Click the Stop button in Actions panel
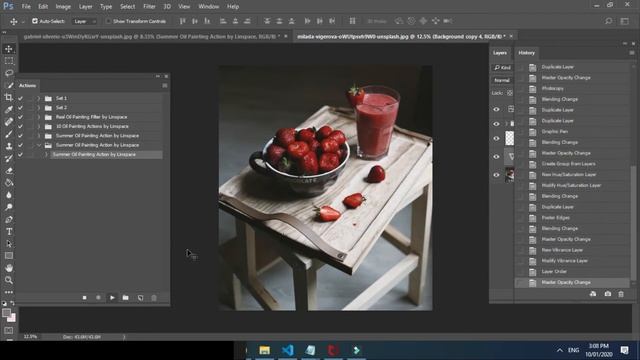 [x=84, y=298]
